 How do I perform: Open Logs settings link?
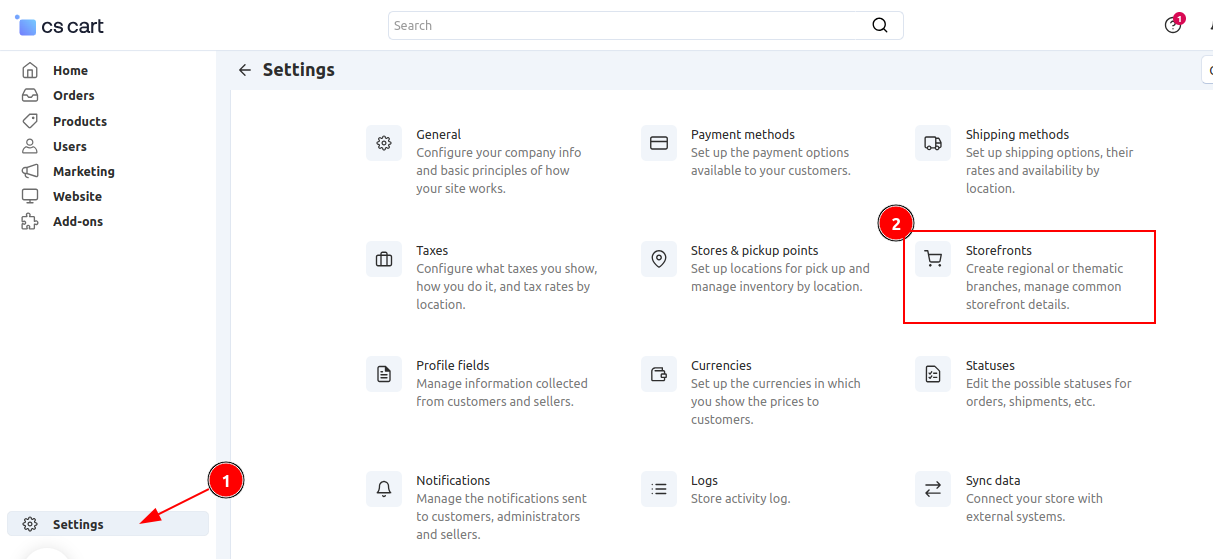[x=704, y=480]
